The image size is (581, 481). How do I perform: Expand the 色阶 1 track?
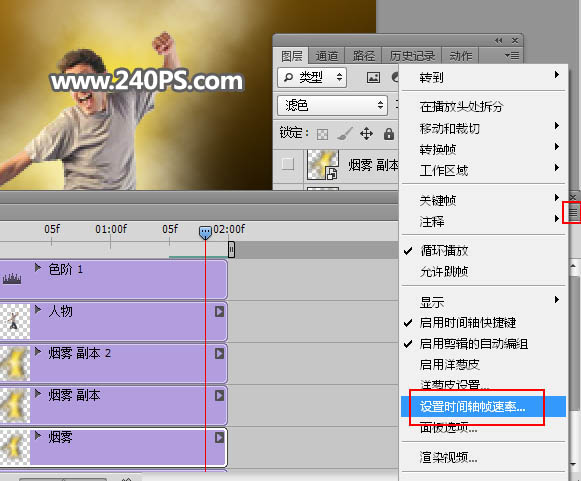(37, 267)
